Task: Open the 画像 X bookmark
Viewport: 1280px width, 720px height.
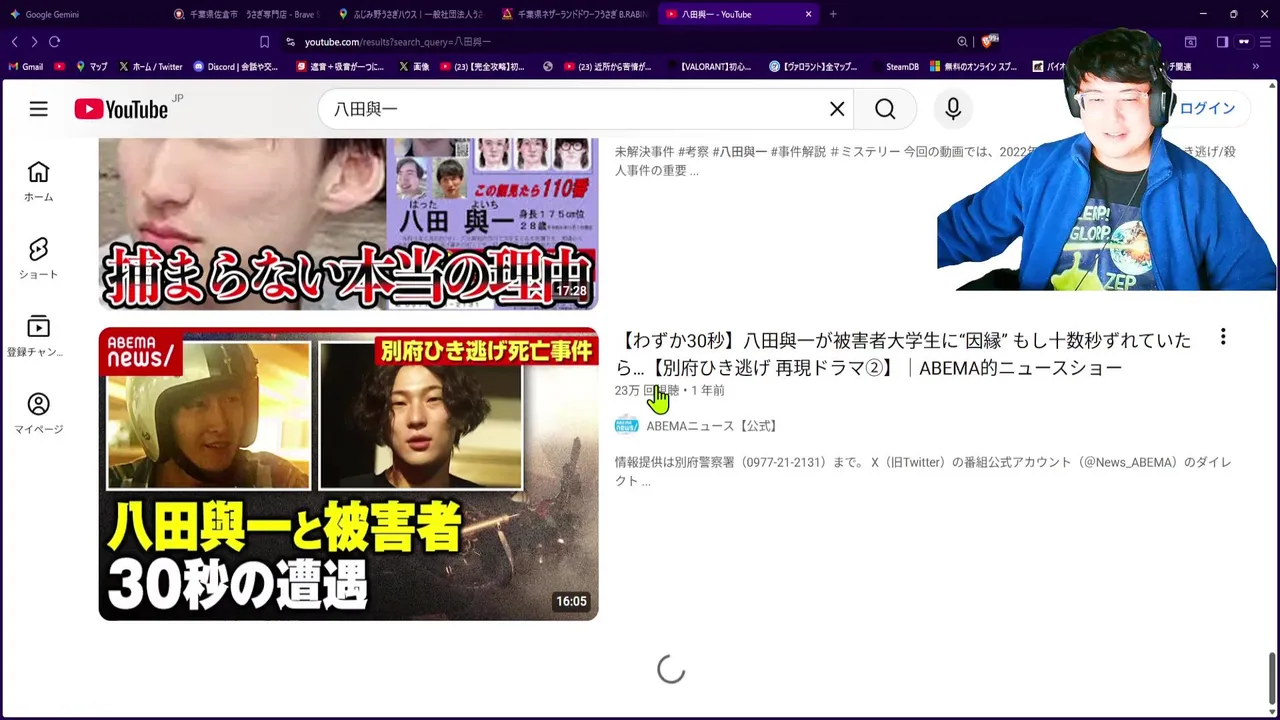Action: 414,67
